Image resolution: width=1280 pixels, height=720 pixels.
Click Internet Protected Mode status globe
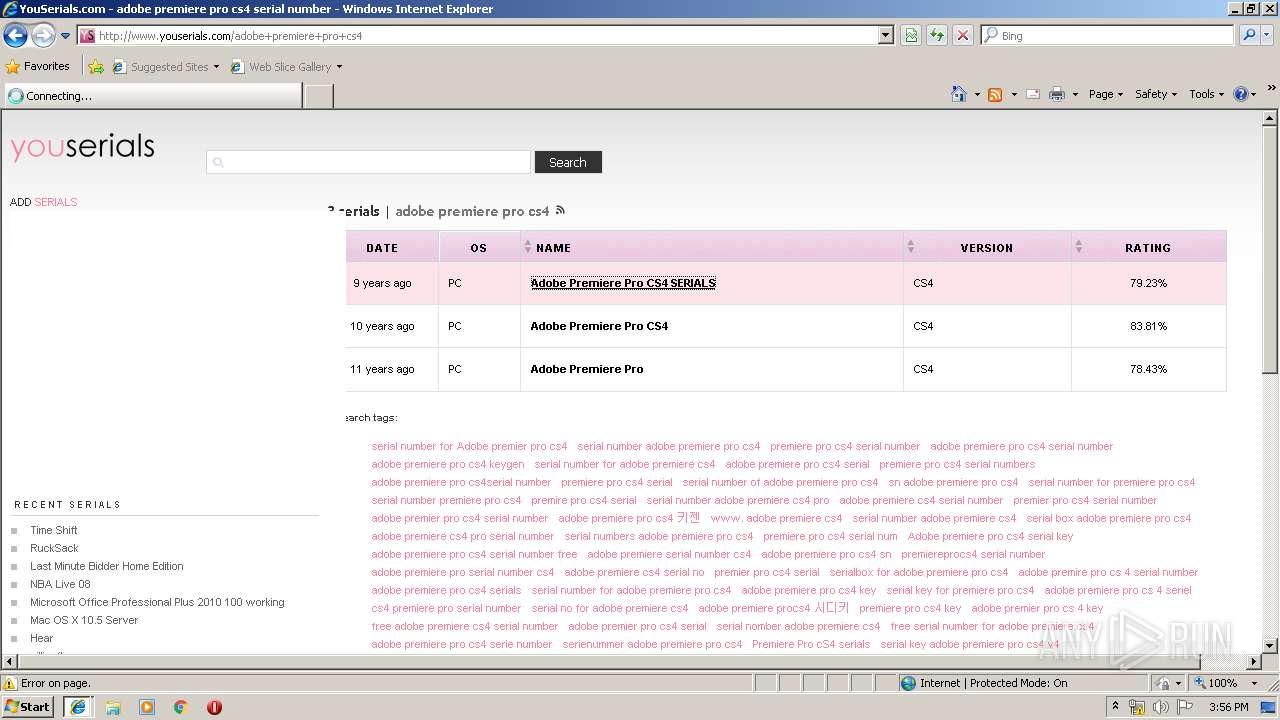click(x=908, y=683)
